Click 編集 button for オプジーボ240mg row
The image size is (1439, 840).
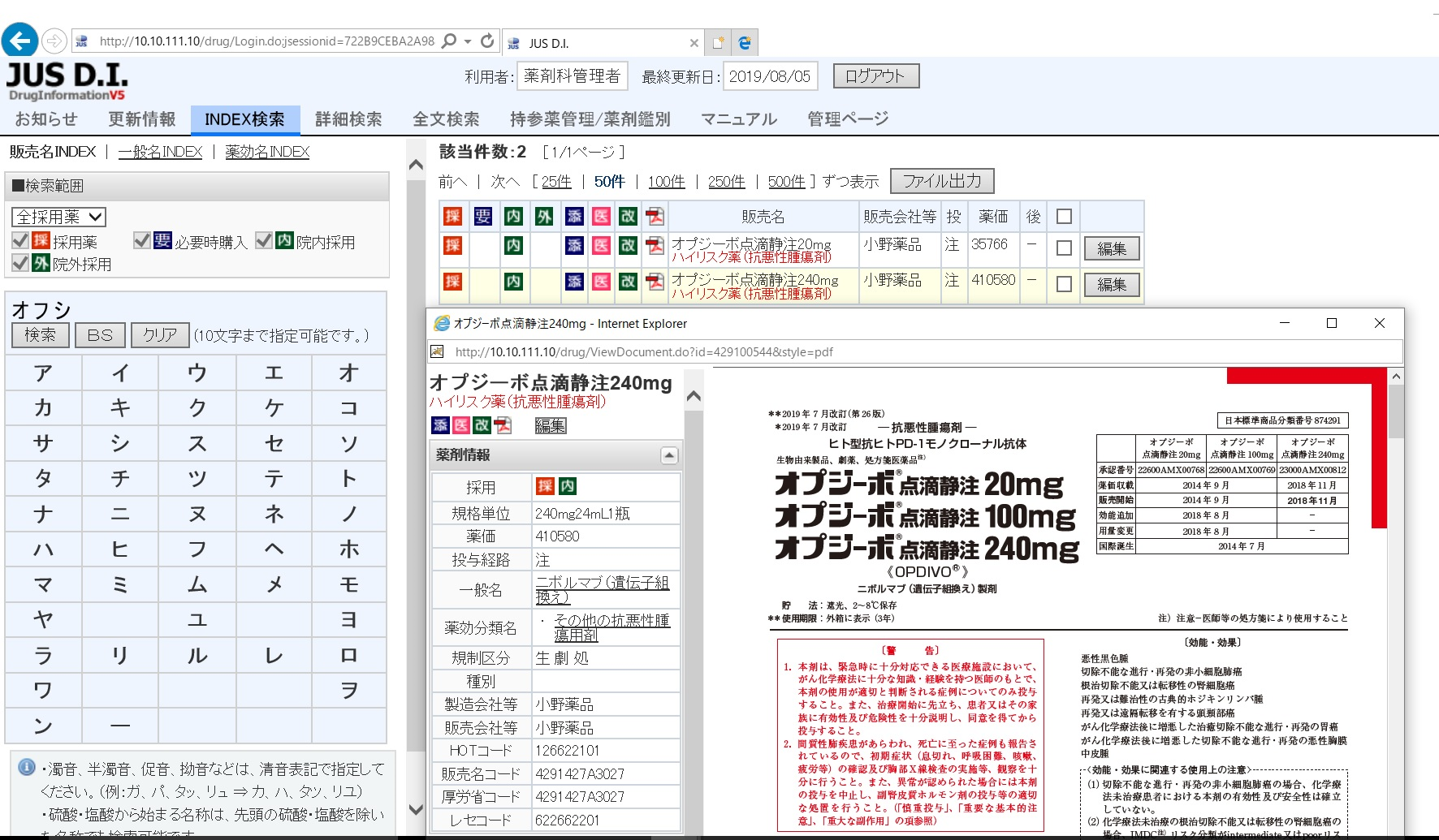point(1112,284)
